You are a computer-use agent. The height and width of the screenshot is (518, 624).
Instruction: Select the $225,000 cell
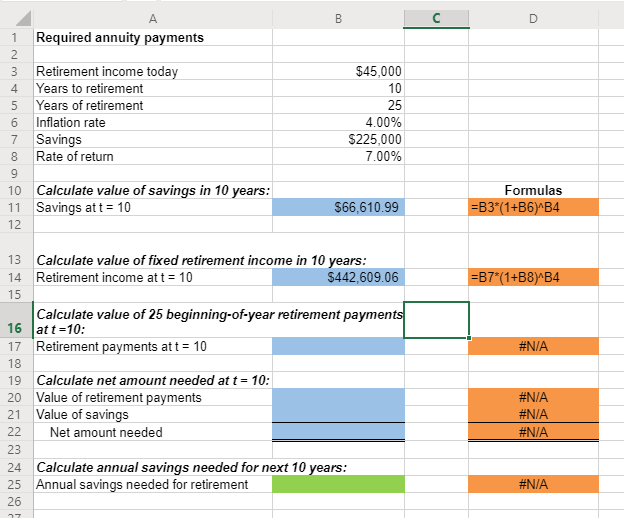338,140
